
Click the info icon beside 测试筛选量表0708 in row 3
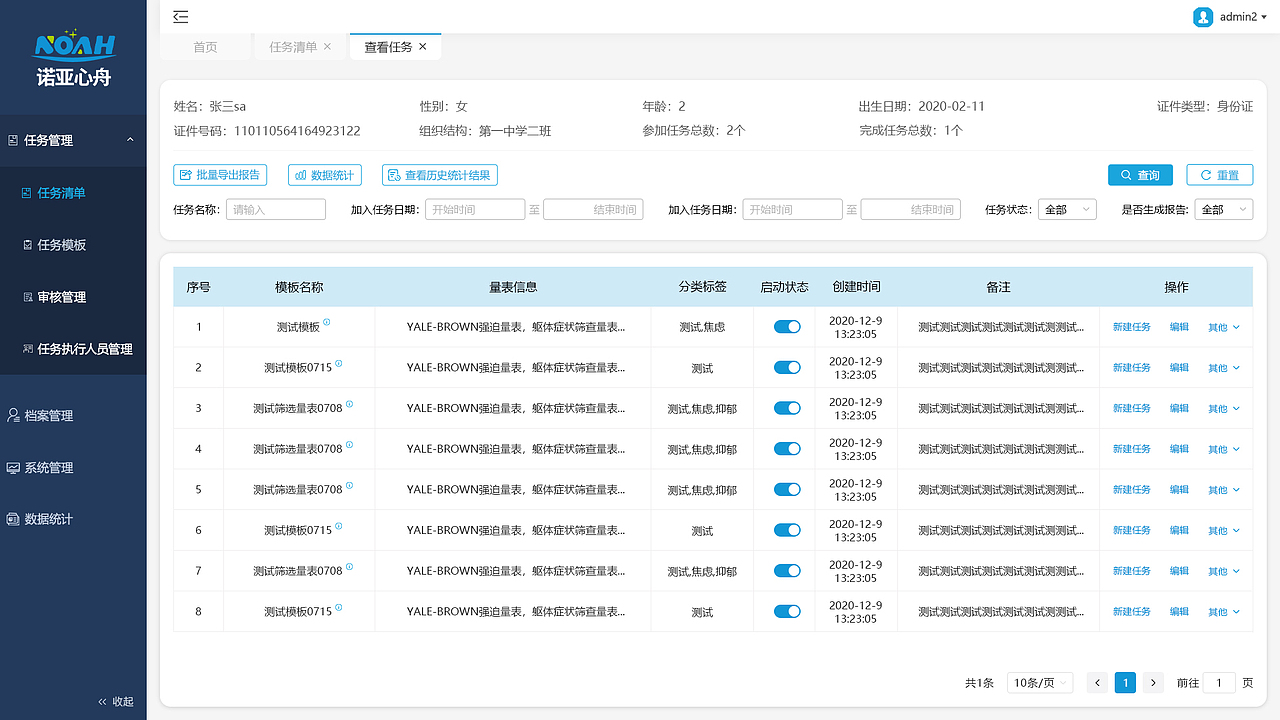coord(350,405)
